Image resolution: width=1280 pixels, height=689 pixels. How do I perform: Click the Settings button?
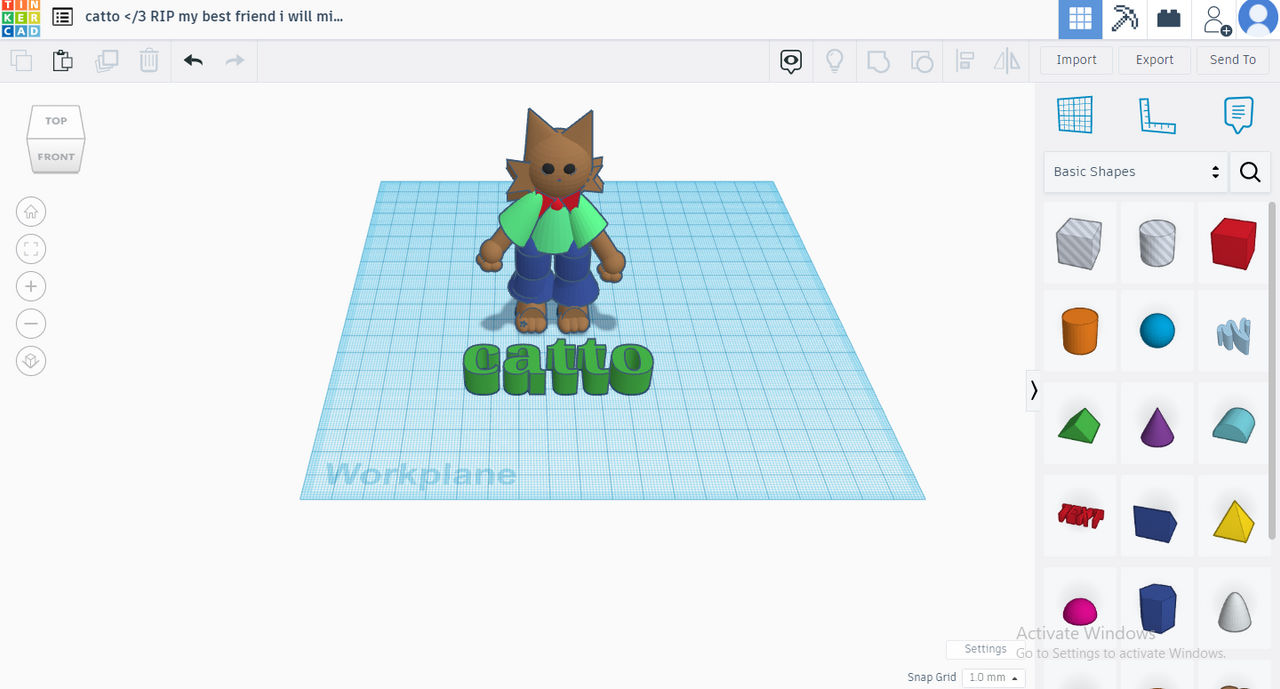985,649
